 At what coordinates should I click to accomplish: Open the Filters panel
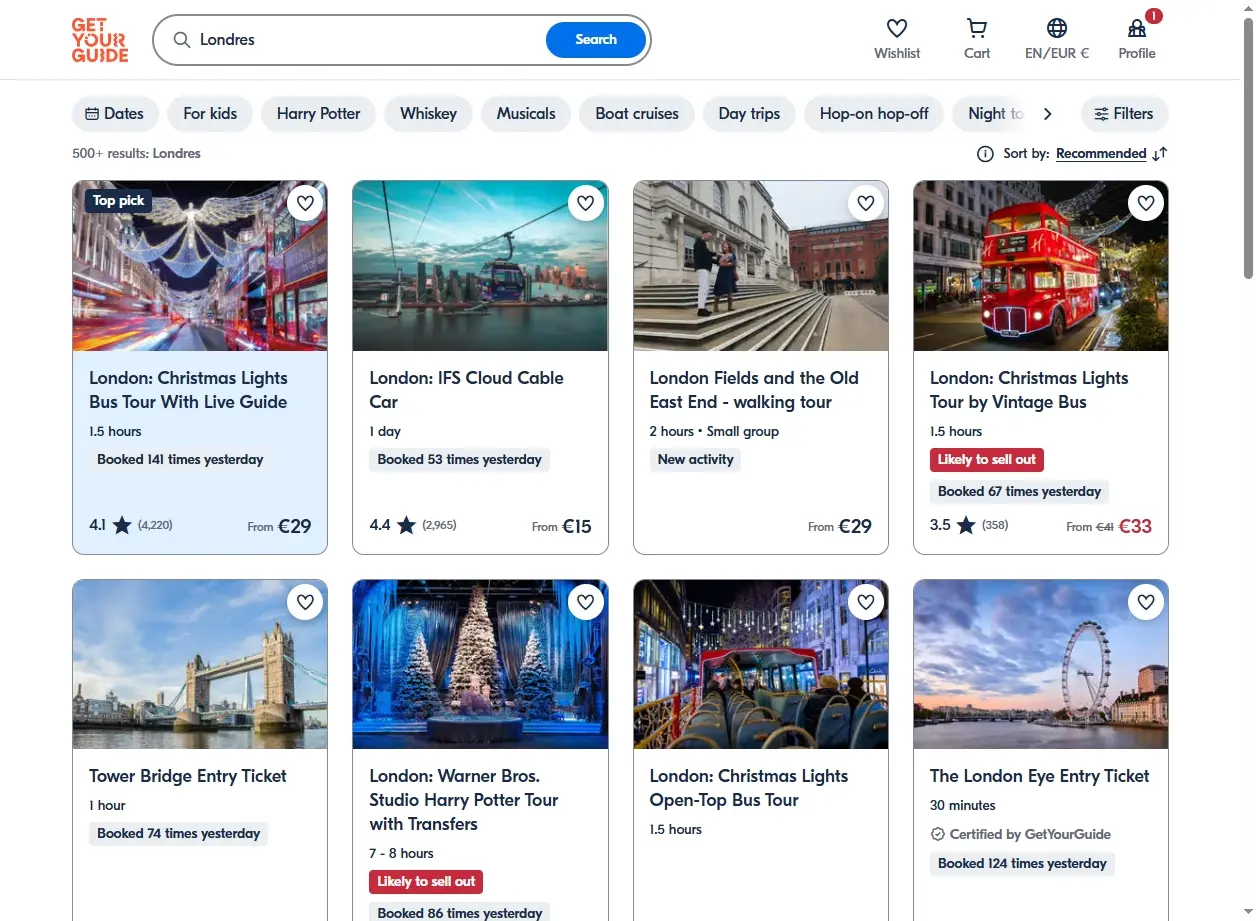coord(1124,114)
